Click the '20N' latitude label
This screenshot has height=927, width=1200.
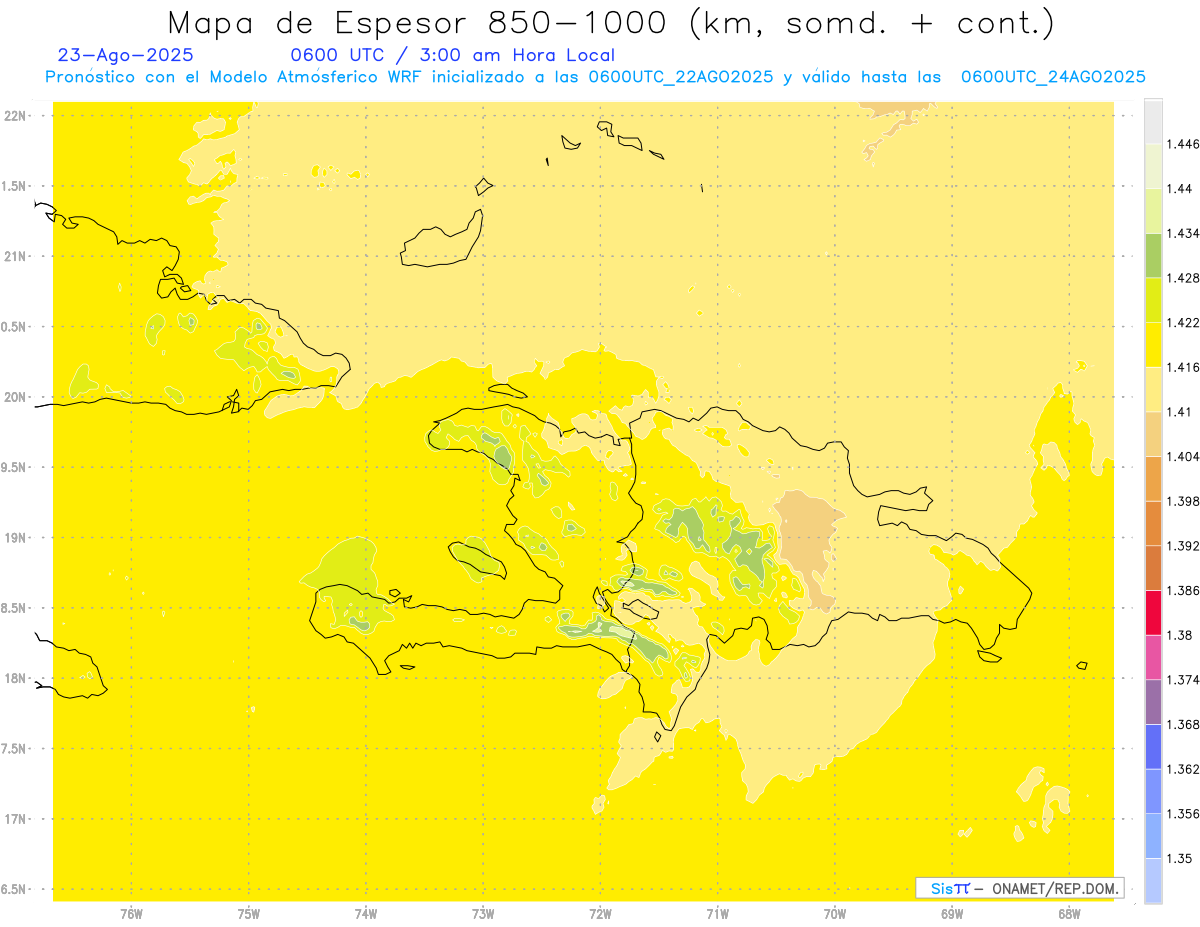tap(17, 397)
